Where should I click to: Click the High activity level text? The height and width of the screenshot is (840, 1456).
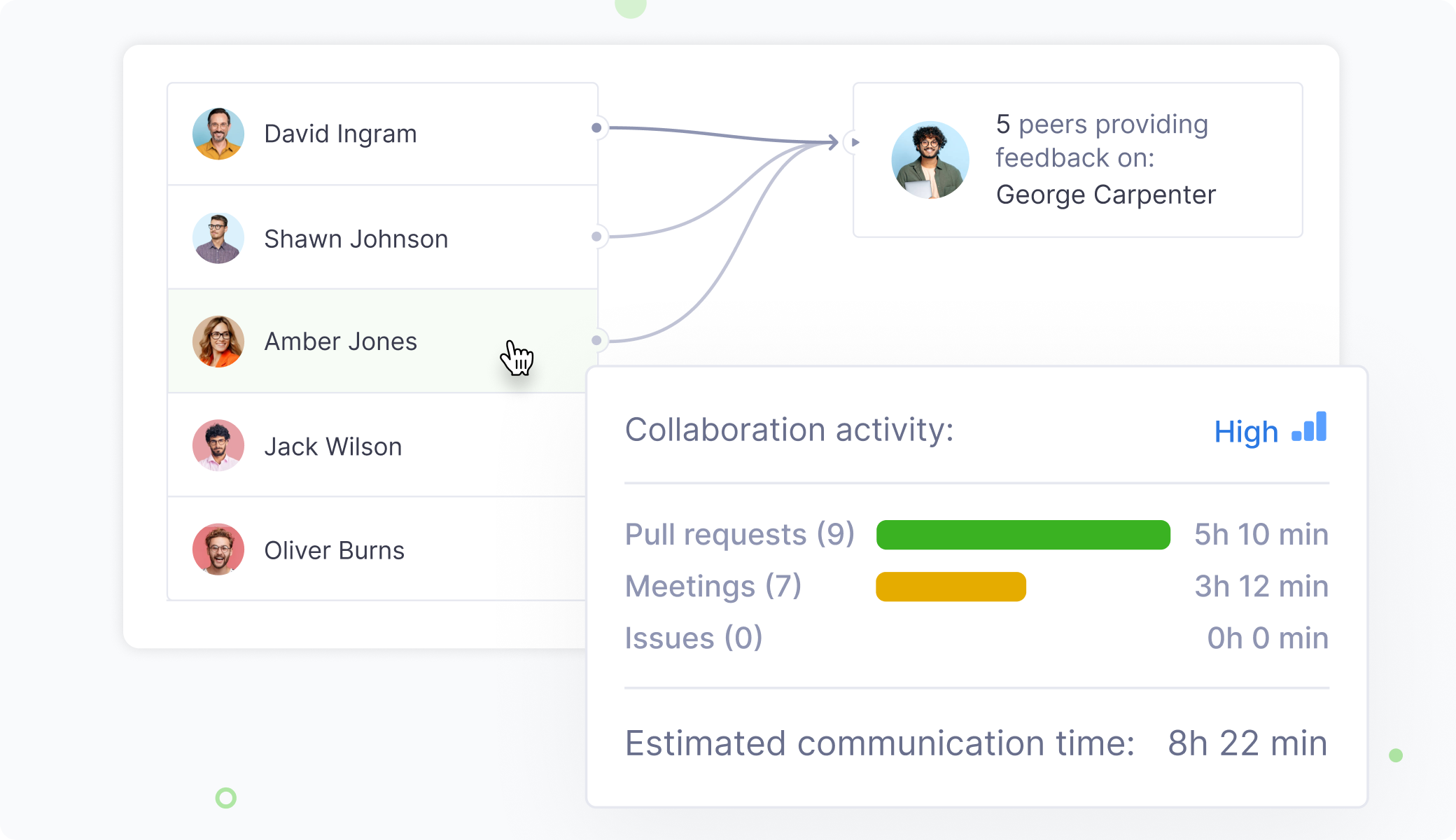(1245, 432)
